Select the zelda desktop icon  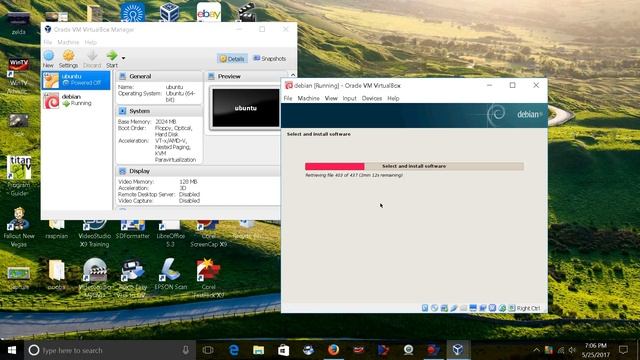[18, 24]
